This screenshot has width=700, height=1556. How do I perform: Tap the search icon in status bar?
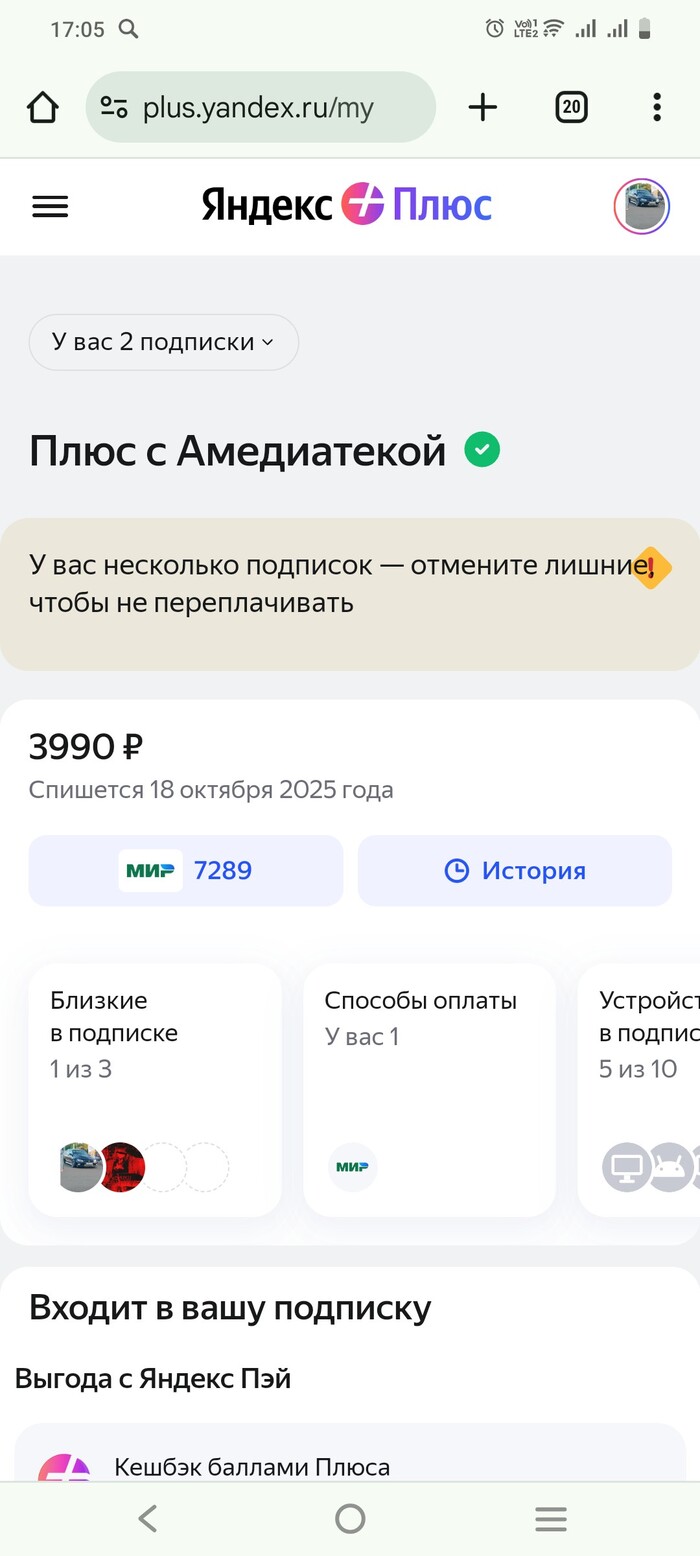coord(128,29)
